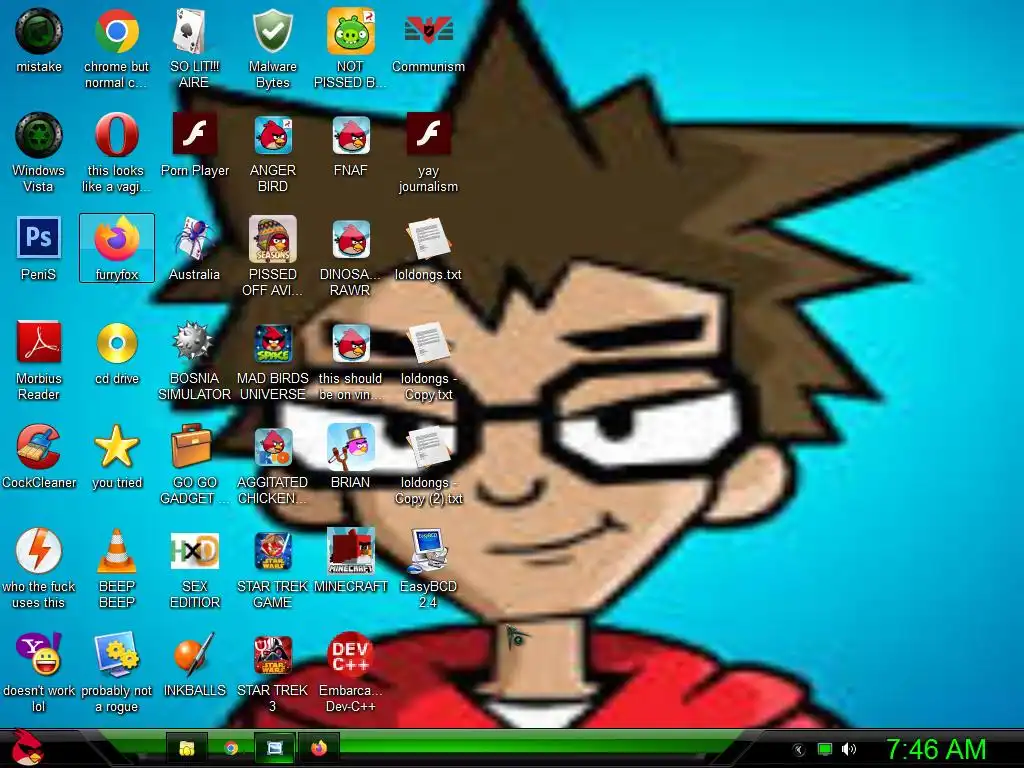Select the 'cd drive' disc icon
This screenshot has width=1024, height=768.
[116, 343]
